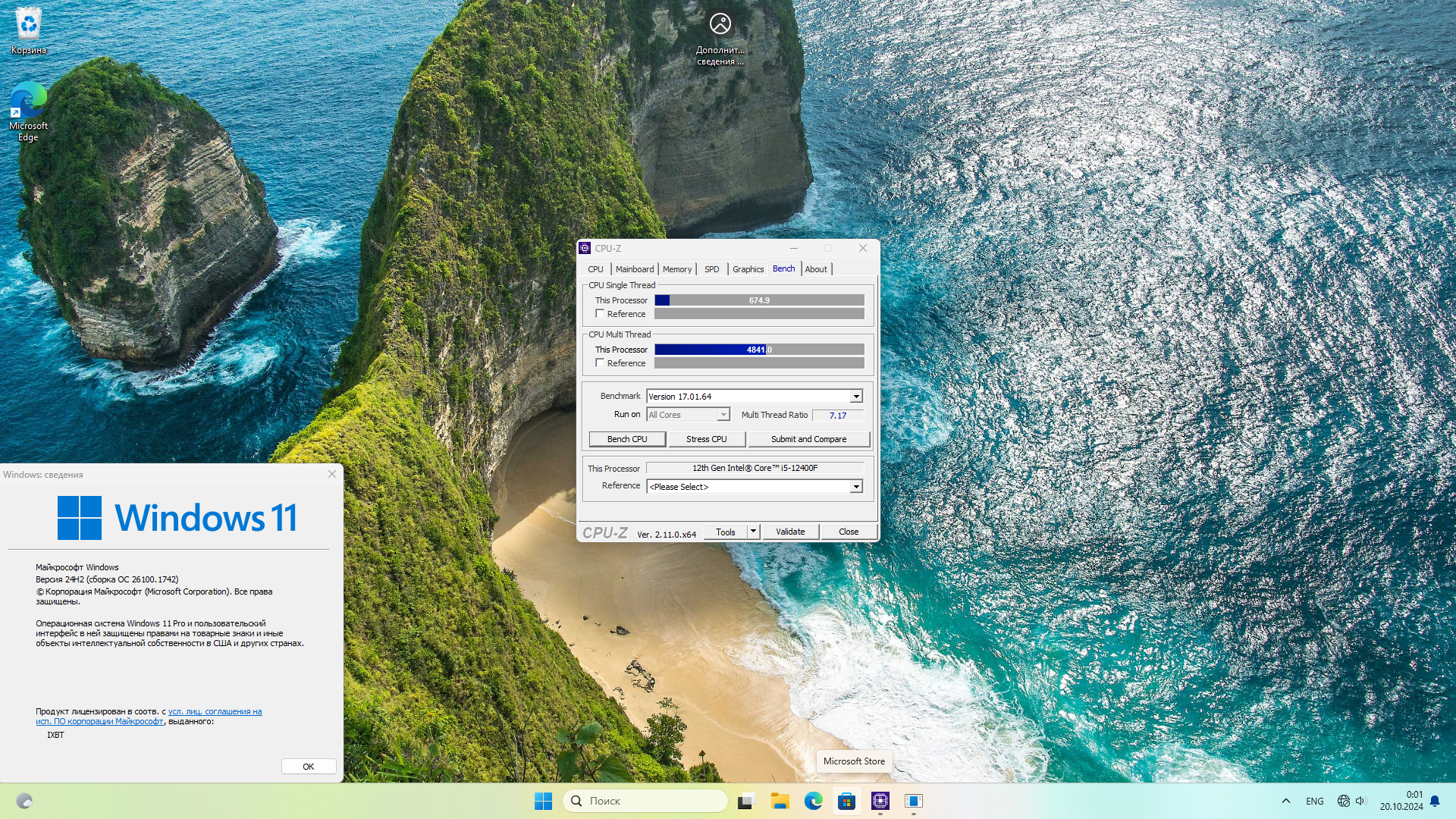
Task: Enable Multi Thread Reference checkbox
Action: [x=600, y=363]
